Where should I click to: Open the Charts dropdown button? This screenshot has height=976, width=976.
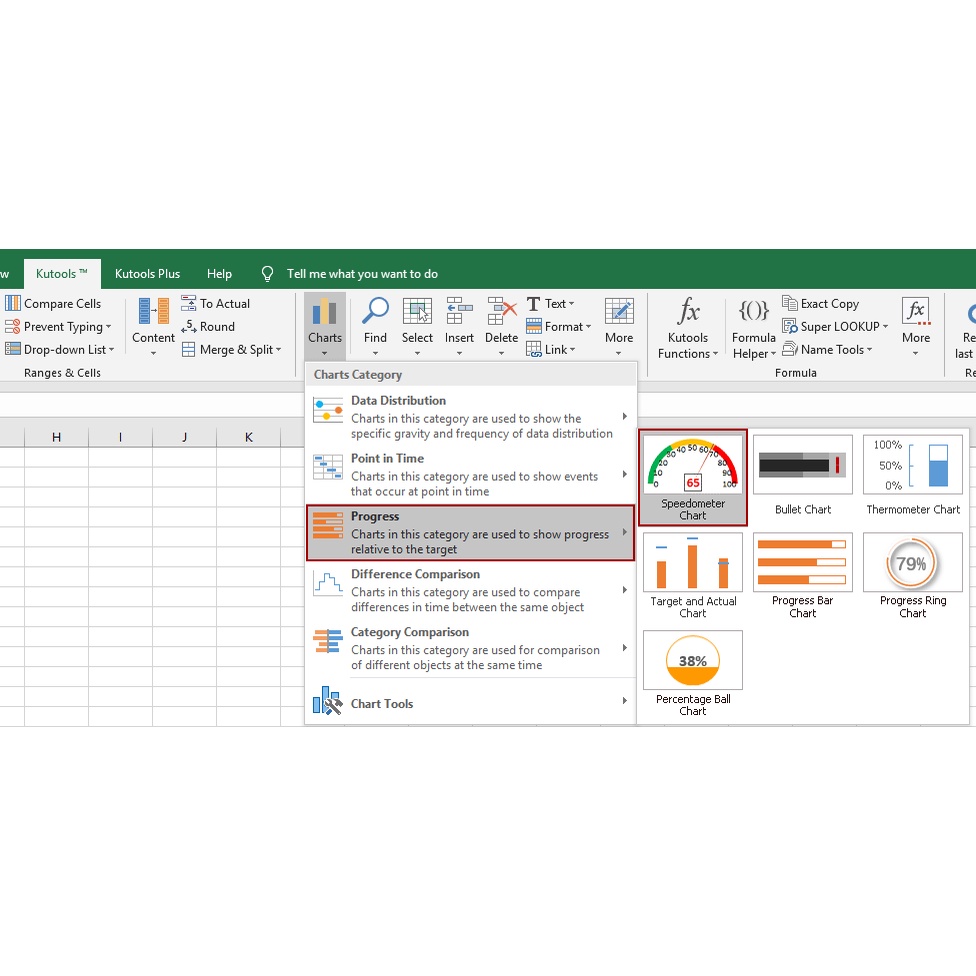tap(325, 321)
